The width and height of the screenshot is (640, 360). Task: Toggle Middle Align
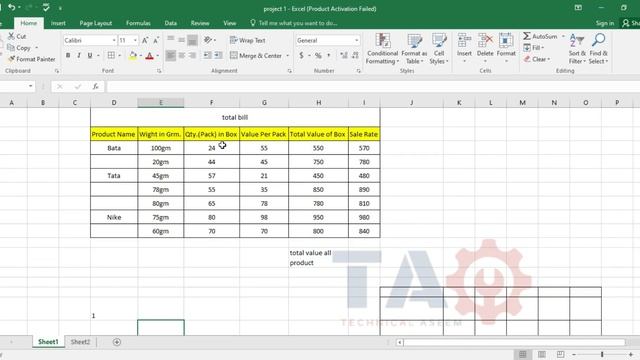tap(182, 40)
